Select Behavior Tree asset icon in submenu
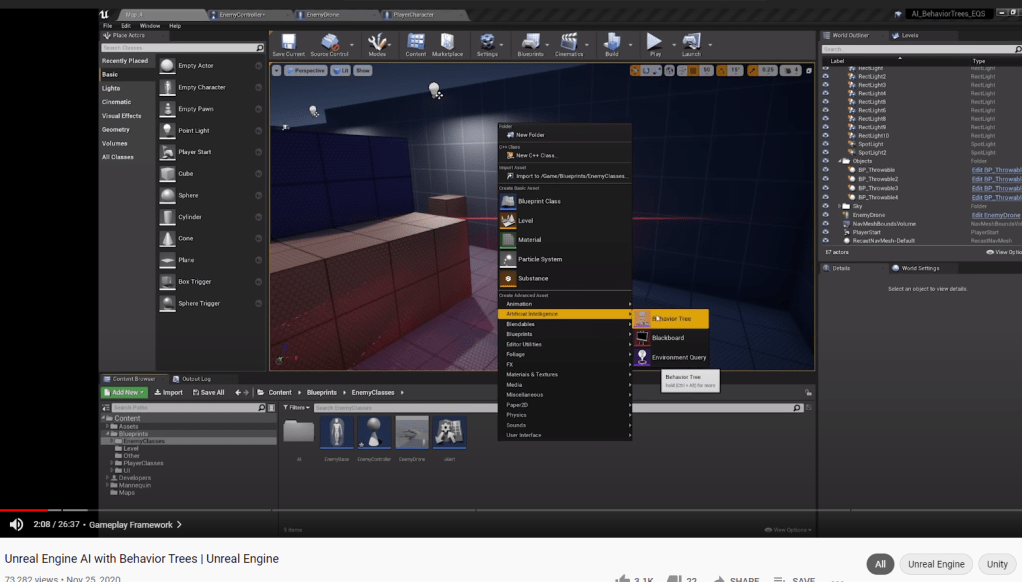1022x582 pixels. (642, 319)
